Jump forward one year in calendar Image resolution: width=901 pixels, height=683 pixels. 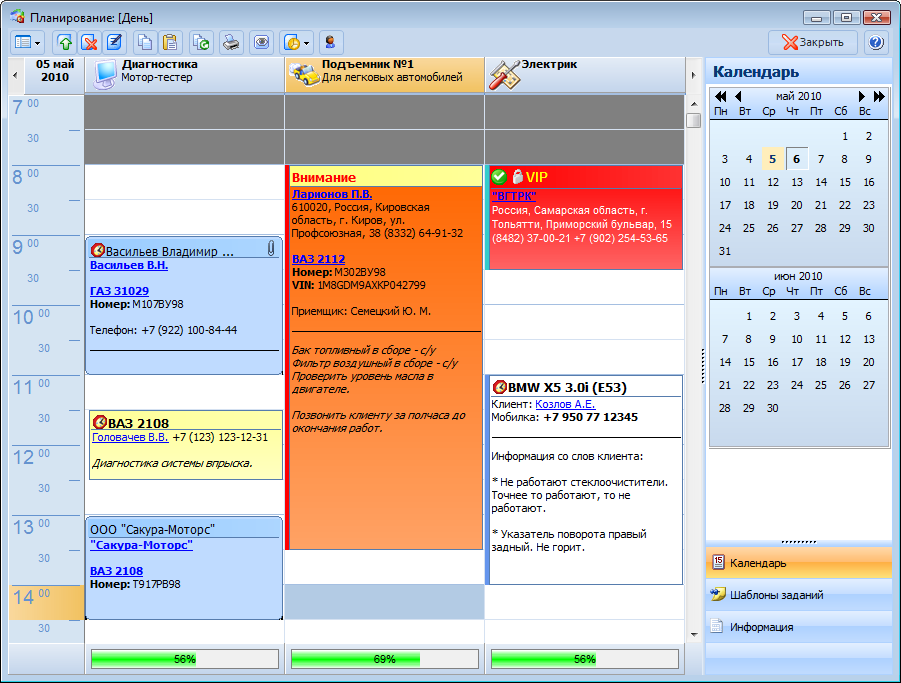point(879,97)
